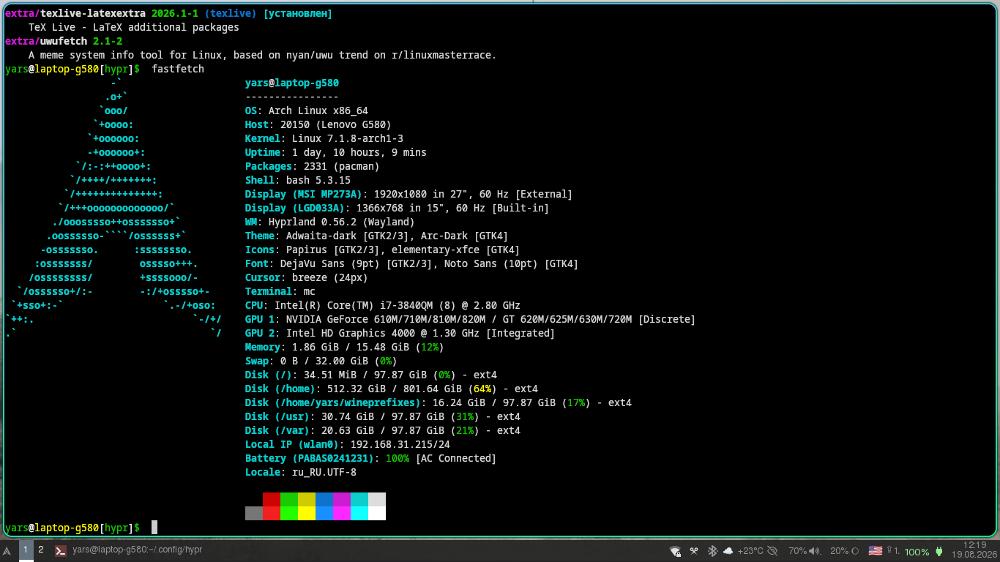Image resolution: width=1000 pixels, height=562 pixels.
Task: Click the 'Display (MSI MP273A)' line
Action: (x=409, y=194)
